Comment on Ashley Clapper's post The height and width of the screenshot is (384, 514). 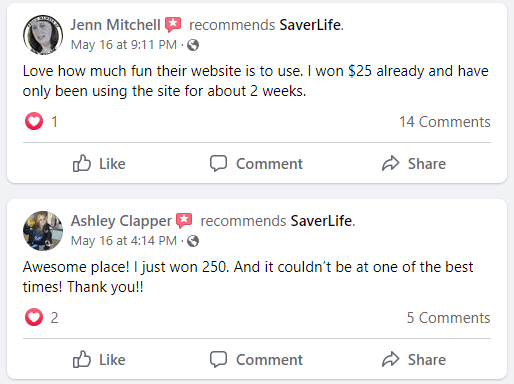click(x=256, y=359)
